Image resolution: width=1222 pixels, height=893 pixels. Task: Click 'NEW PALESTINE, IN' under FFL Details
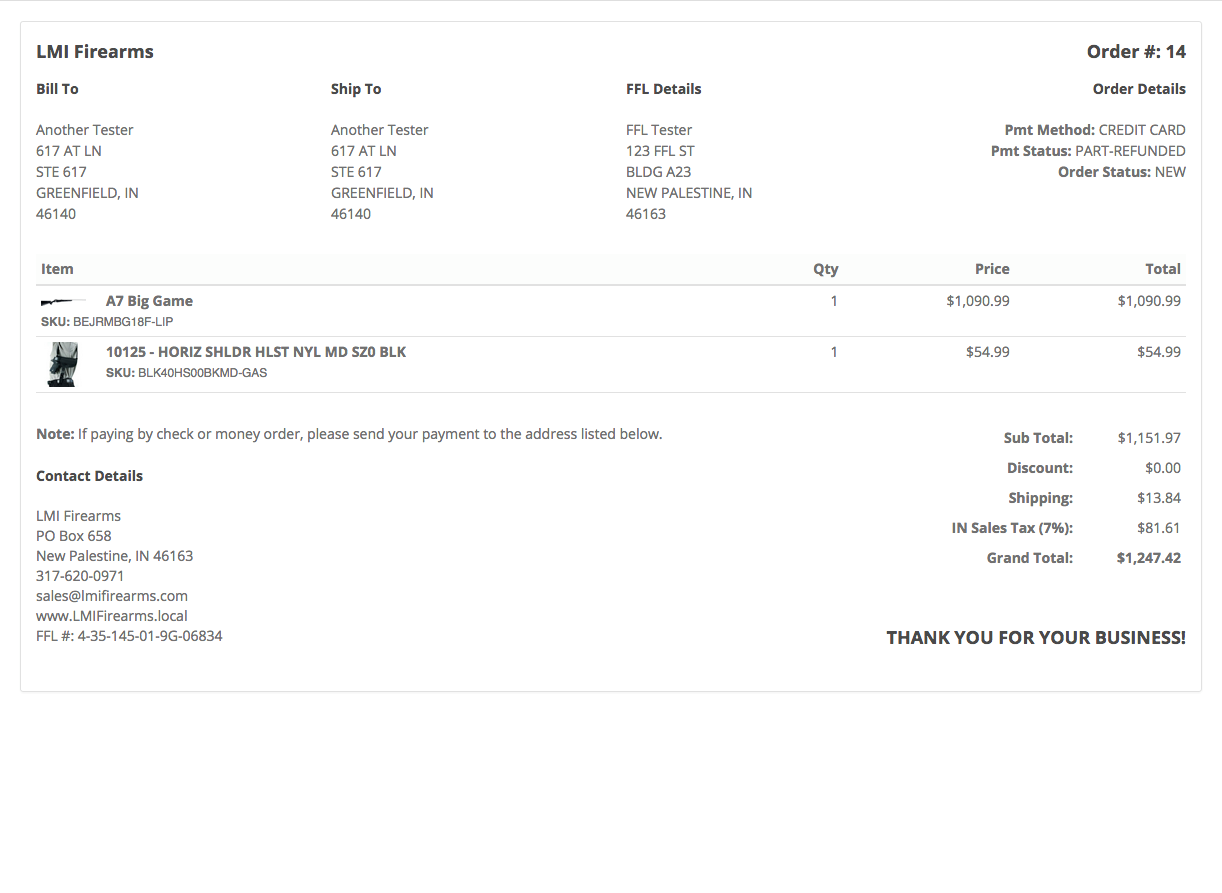(689, 193)
